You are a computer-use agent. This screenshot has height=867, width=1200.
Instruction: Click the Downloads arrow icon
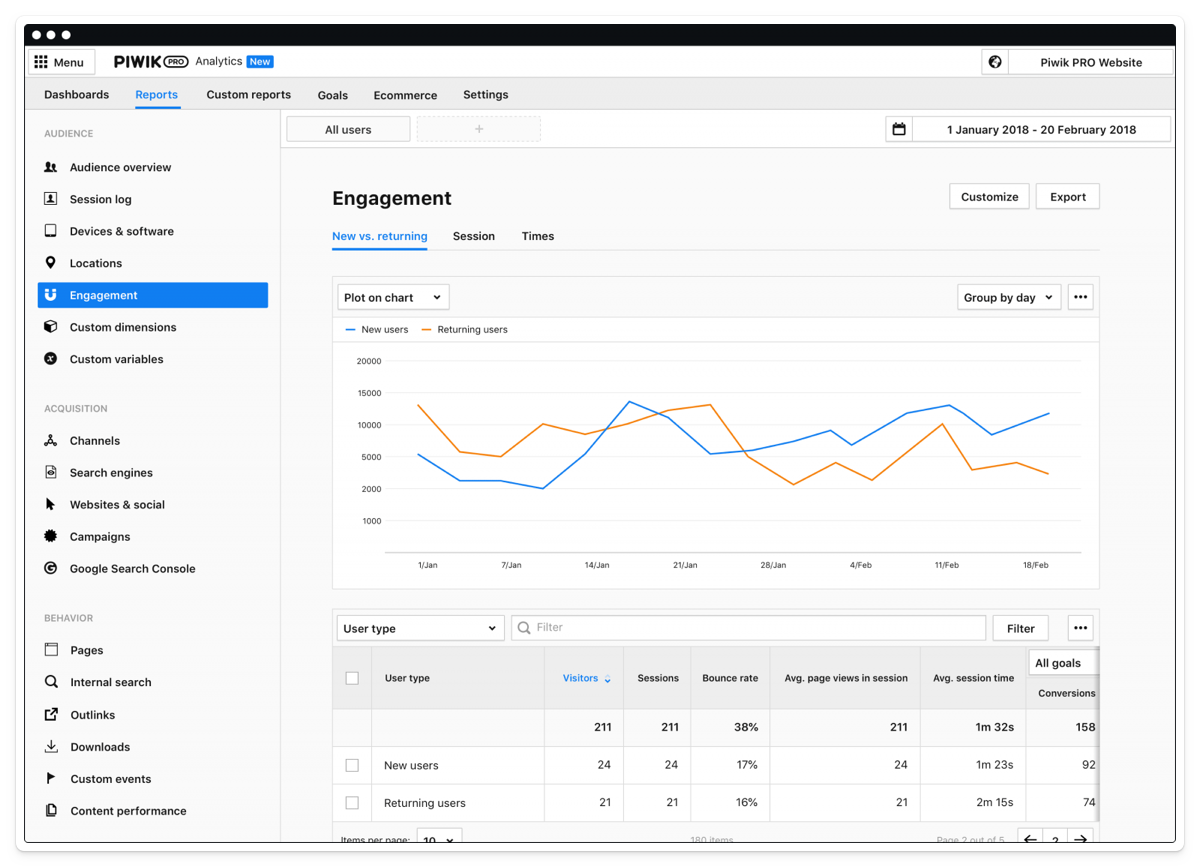click(x=51, y=747)
